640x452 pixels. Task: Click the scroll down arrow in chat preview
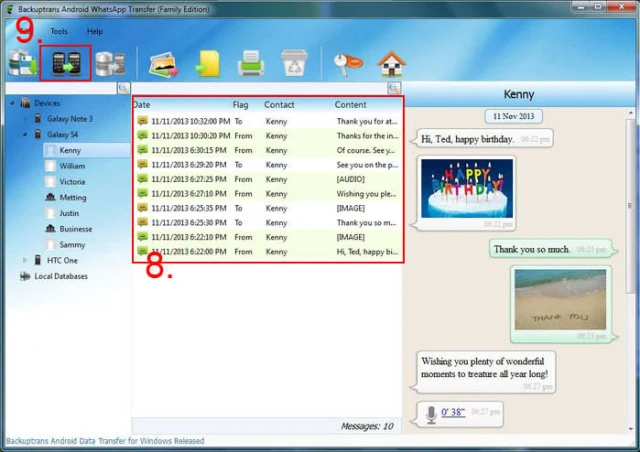click(631, 429)
